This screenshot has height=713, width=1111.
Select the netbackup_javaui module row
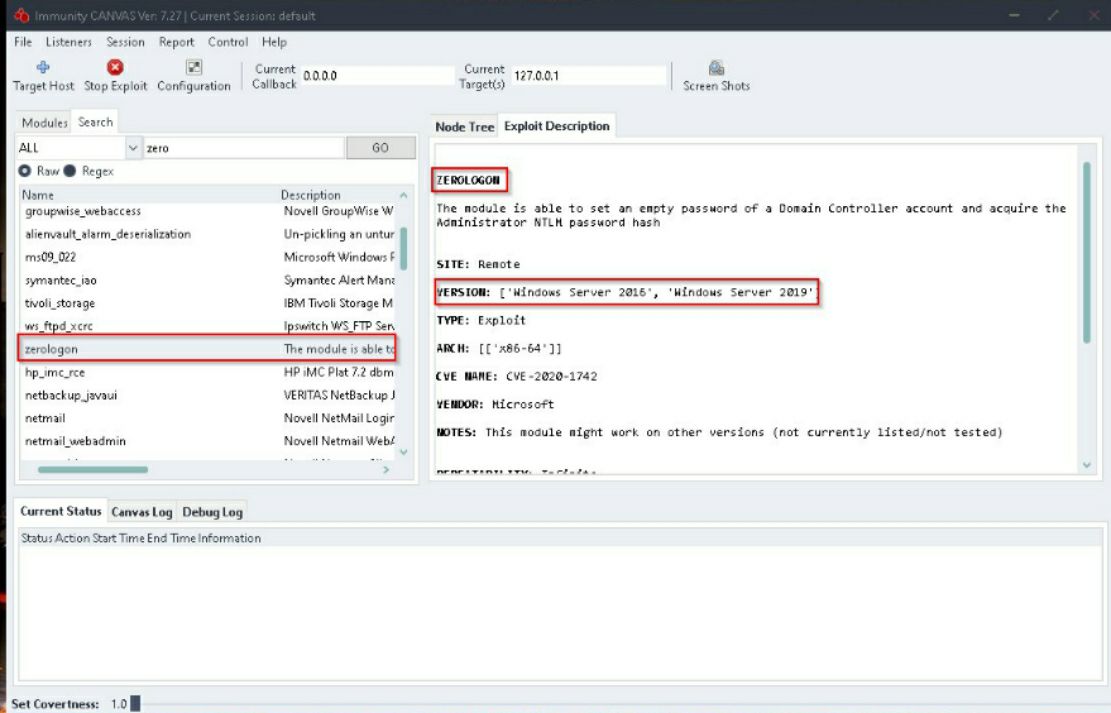click(208, 395)
